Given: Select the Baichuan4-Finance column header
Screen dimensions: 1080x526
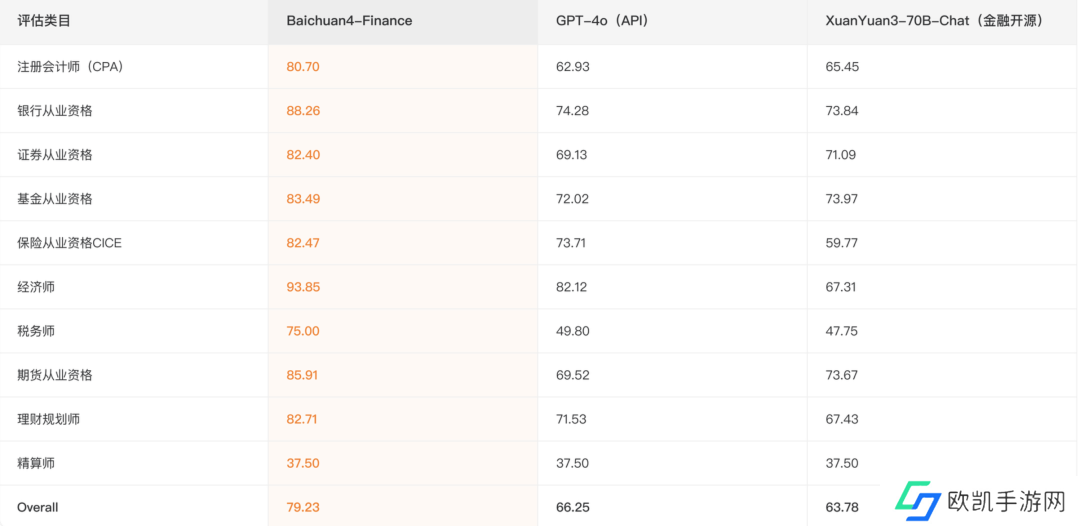Looking at the screenshot, I should (x=349, y=20).
